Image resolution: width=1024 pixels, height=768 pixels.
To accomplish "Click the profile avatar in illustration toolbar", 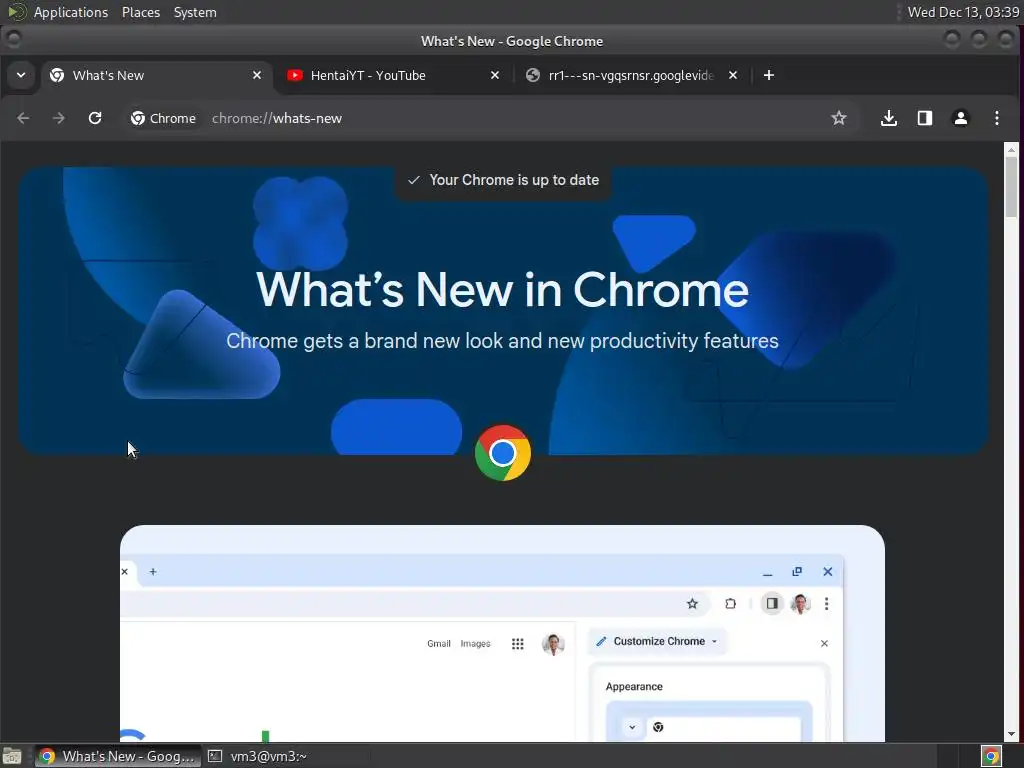I will (x=801, y=603).
